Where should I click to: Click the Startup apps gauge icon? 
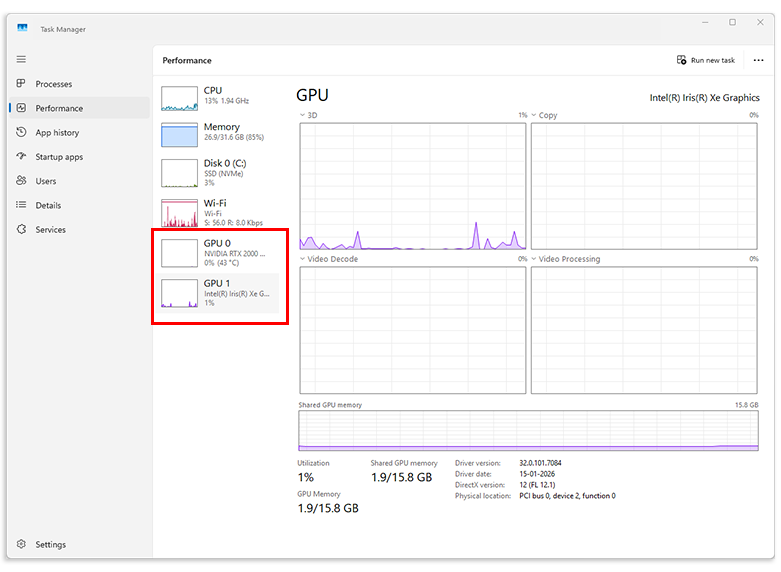point(21,156)
